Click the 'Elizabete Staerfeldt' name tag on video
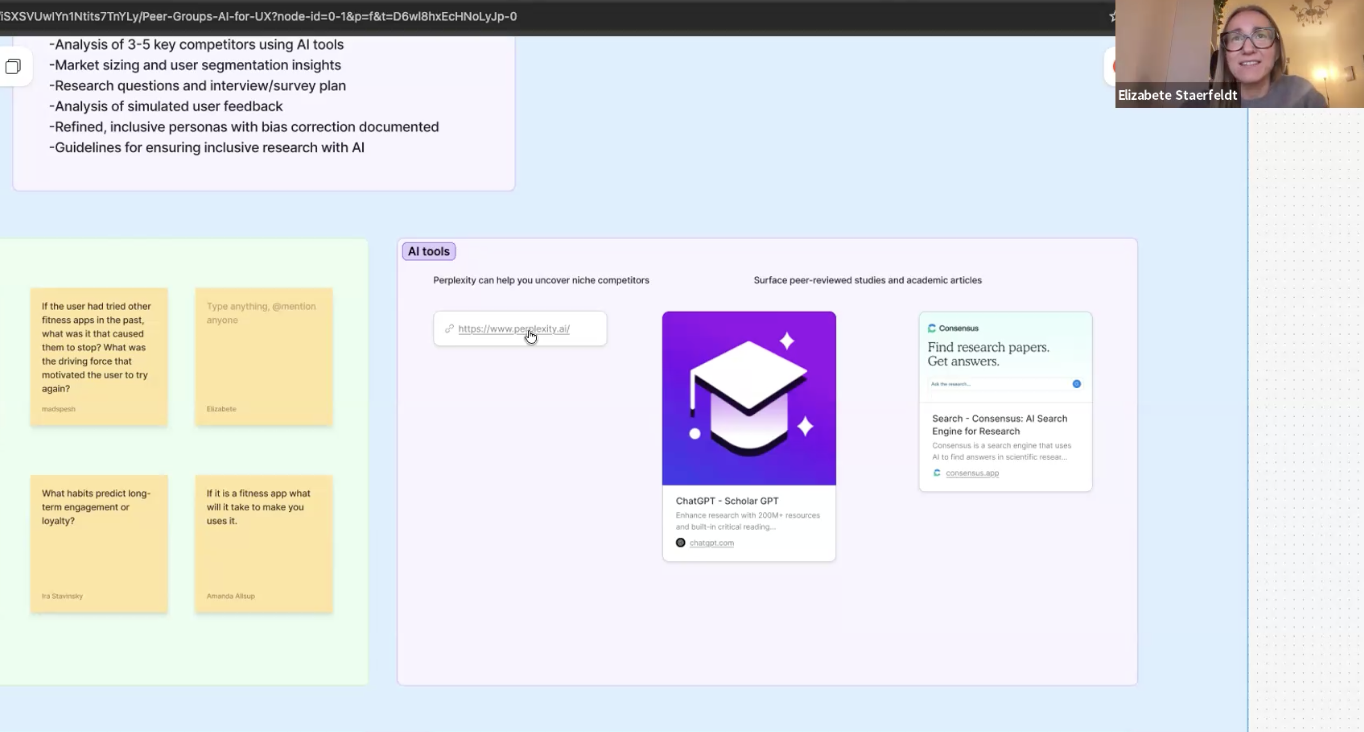 [1177, 95]
